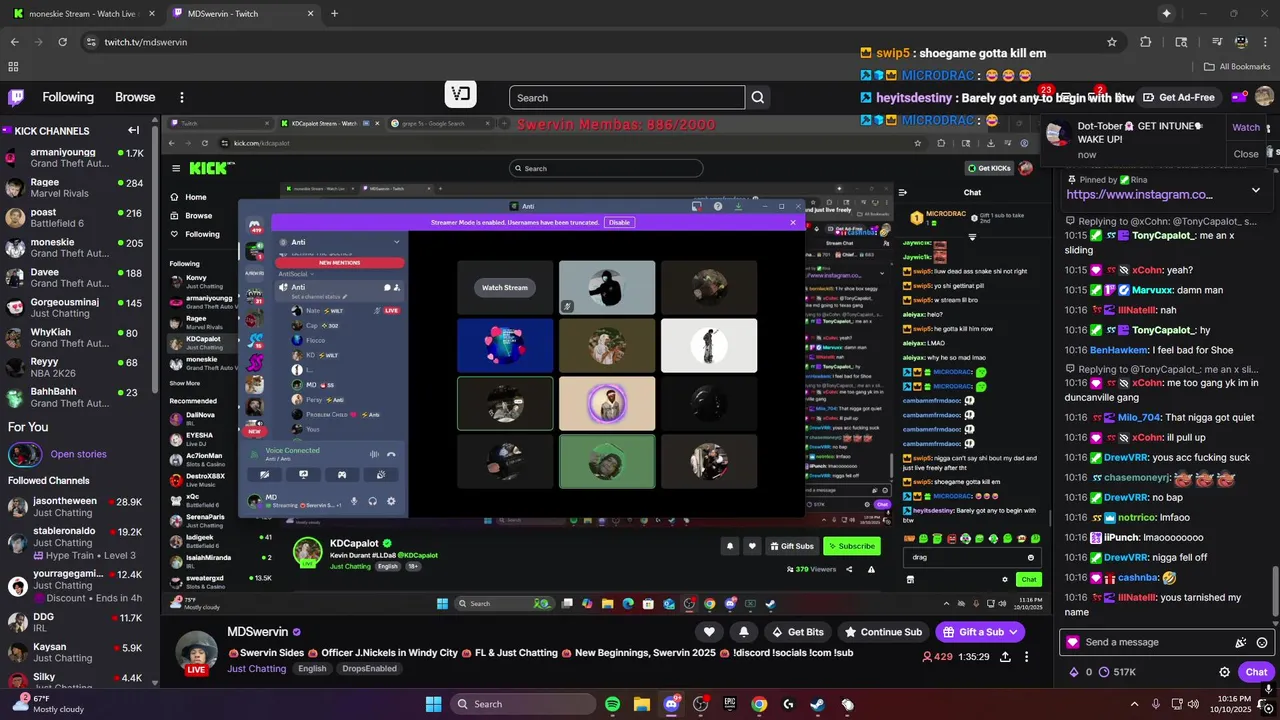1280x720 pixels.
Task: Open a new browser tab
Action: [x=334, y=13]
